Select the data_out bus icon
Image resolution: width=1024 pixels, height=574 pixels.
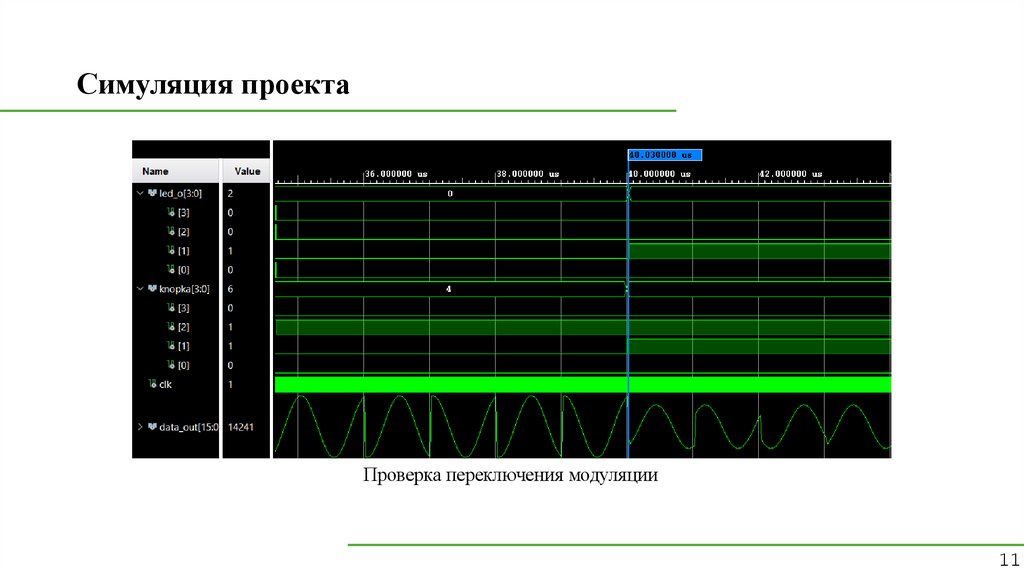pos(152,427)
